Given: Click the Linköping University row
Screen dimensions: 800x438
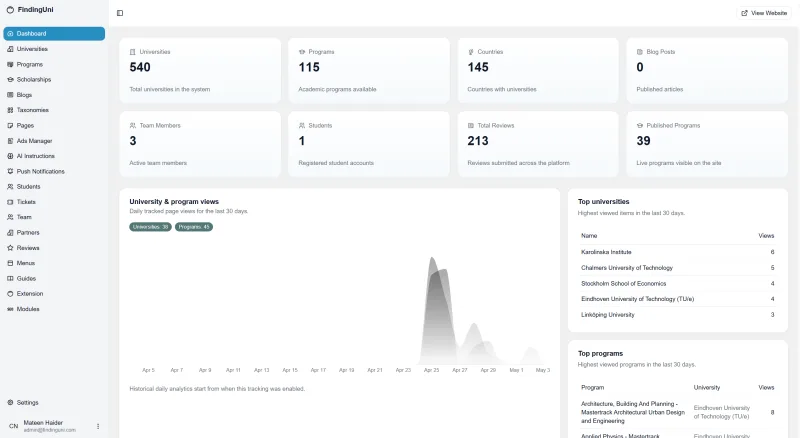Looking at the screenshot, I should pyautogui.click(x=678, y=315).
